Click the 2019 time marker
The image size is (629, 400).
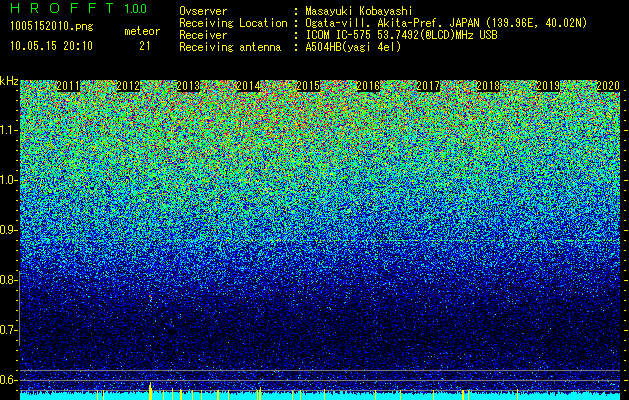[x=548, y=86]
